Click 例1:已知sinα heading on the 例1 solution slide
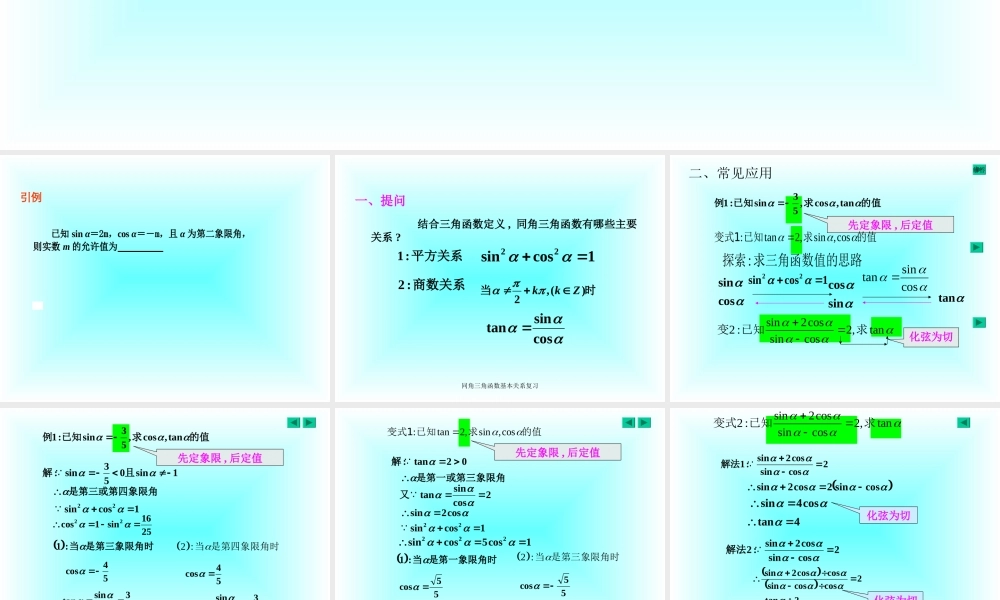 (126, 437)
